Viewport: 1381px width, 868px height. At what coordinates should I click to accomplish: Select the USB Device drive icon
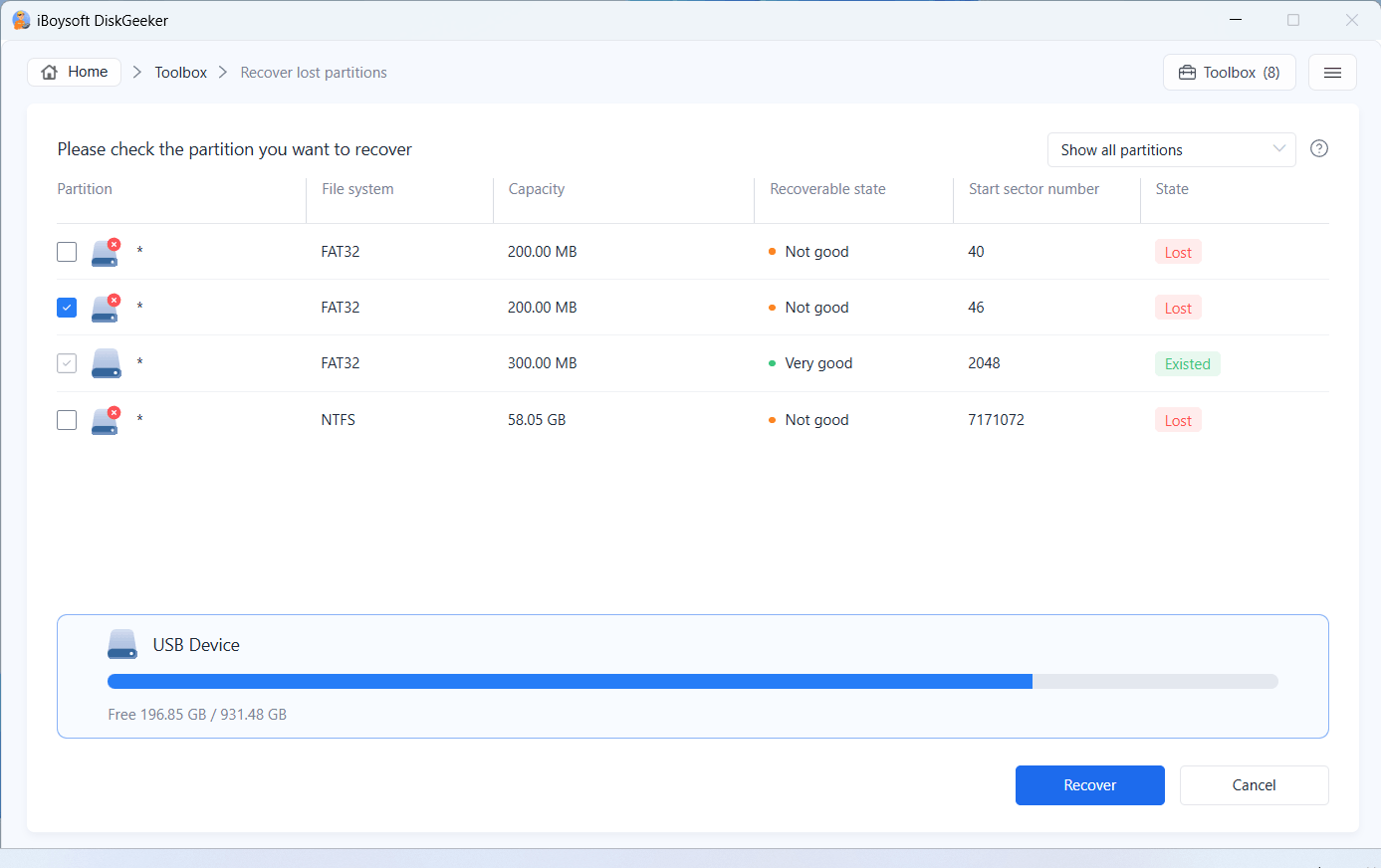point(122,644)
